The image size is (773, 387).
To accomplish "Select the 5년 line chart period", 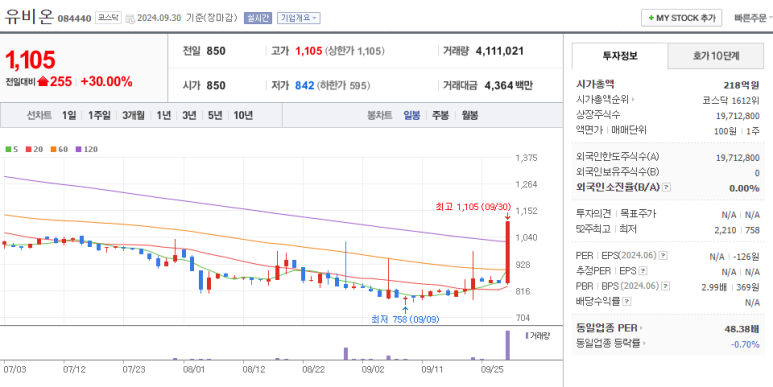I will [x=215, y=115].
